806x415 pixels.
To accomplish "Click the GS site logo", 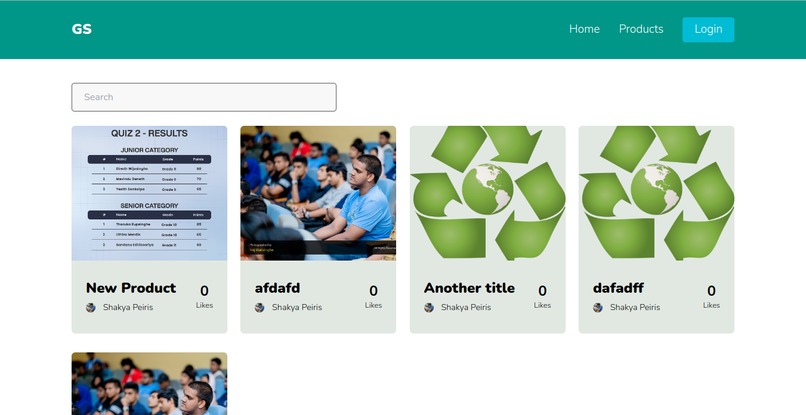I will [82, 29].
